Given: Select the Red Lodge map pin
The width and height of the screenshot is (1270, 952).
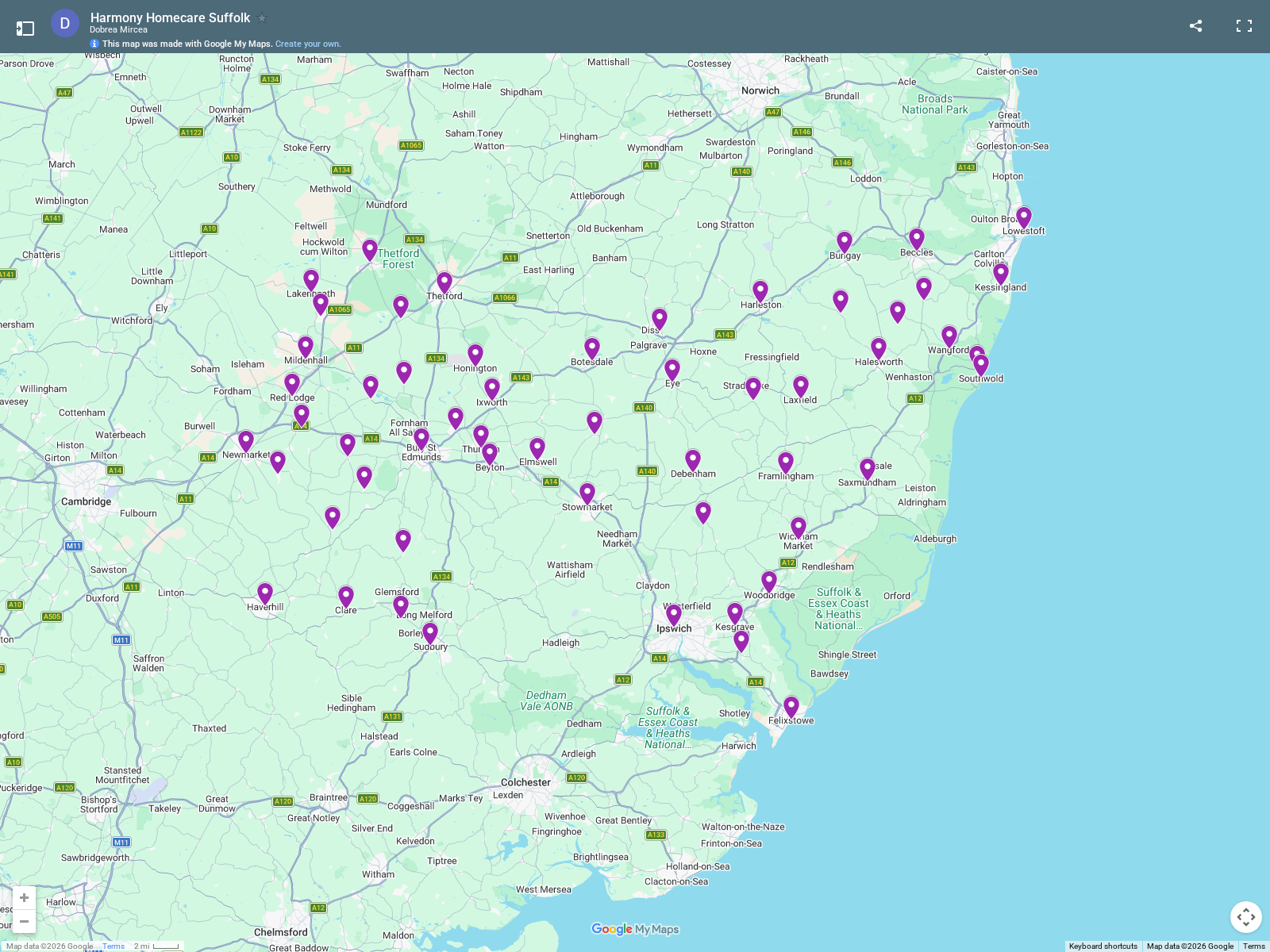Looking at the screenshot, I should pyautogui.click(x=292, y=384).
